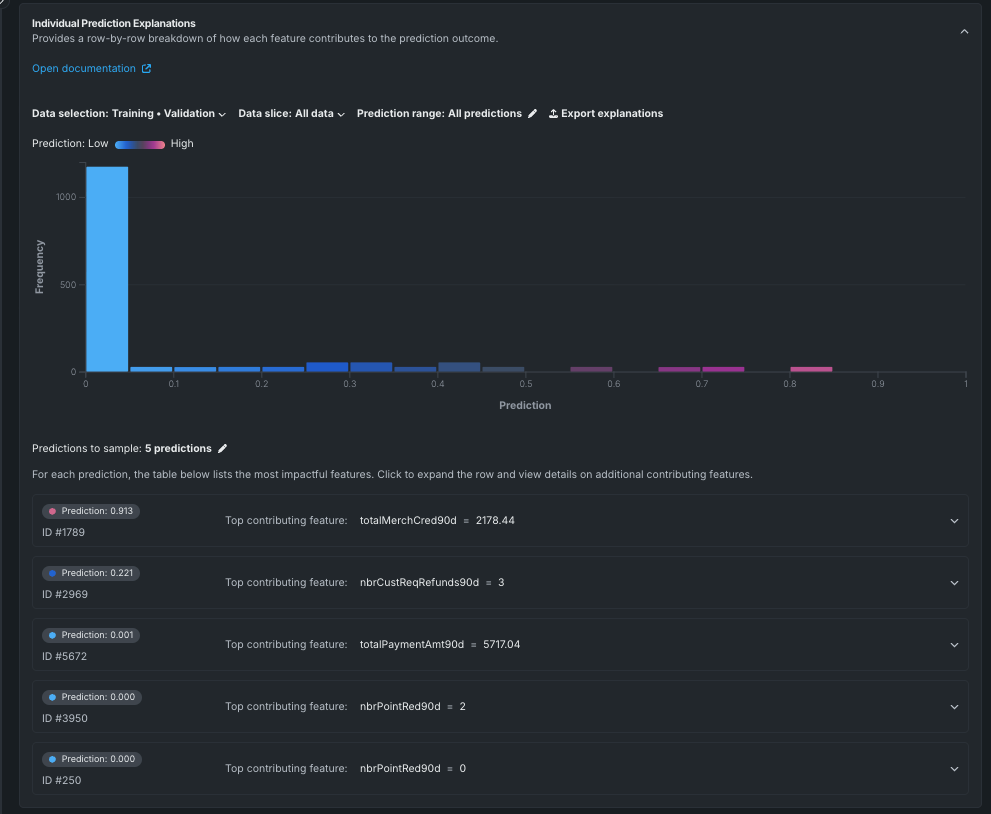Expand the row for ID #250
Viewport: 991px width, 814px height.
tap(954, 769)
